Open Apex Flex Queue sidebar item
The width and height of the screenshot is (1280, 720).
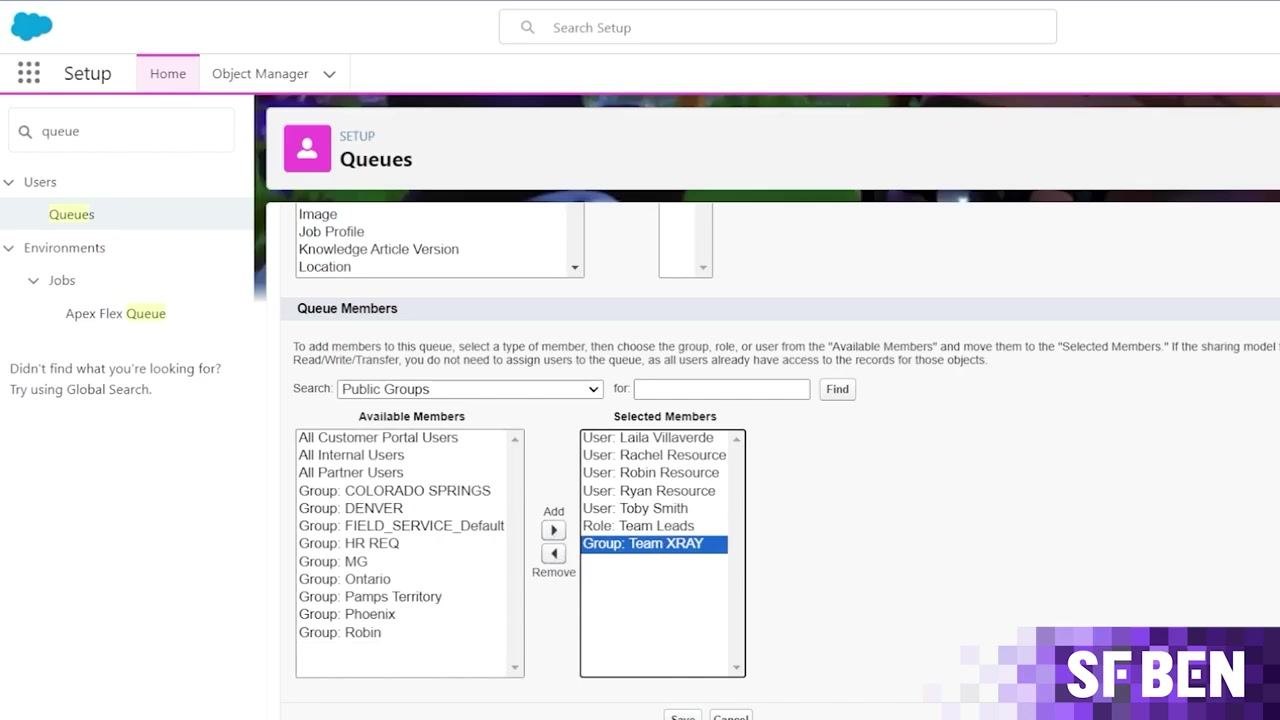pos(116,313)
